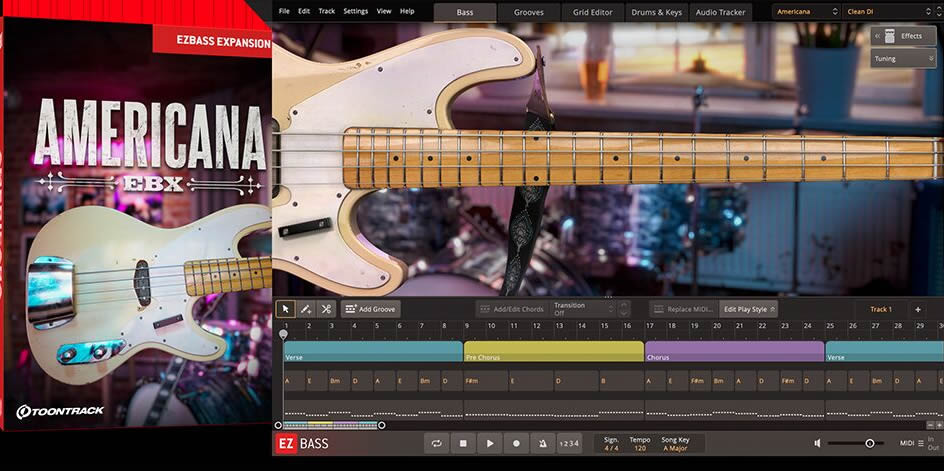Select the pencil draw tool
944x471 pixels.
pos(306,309)
